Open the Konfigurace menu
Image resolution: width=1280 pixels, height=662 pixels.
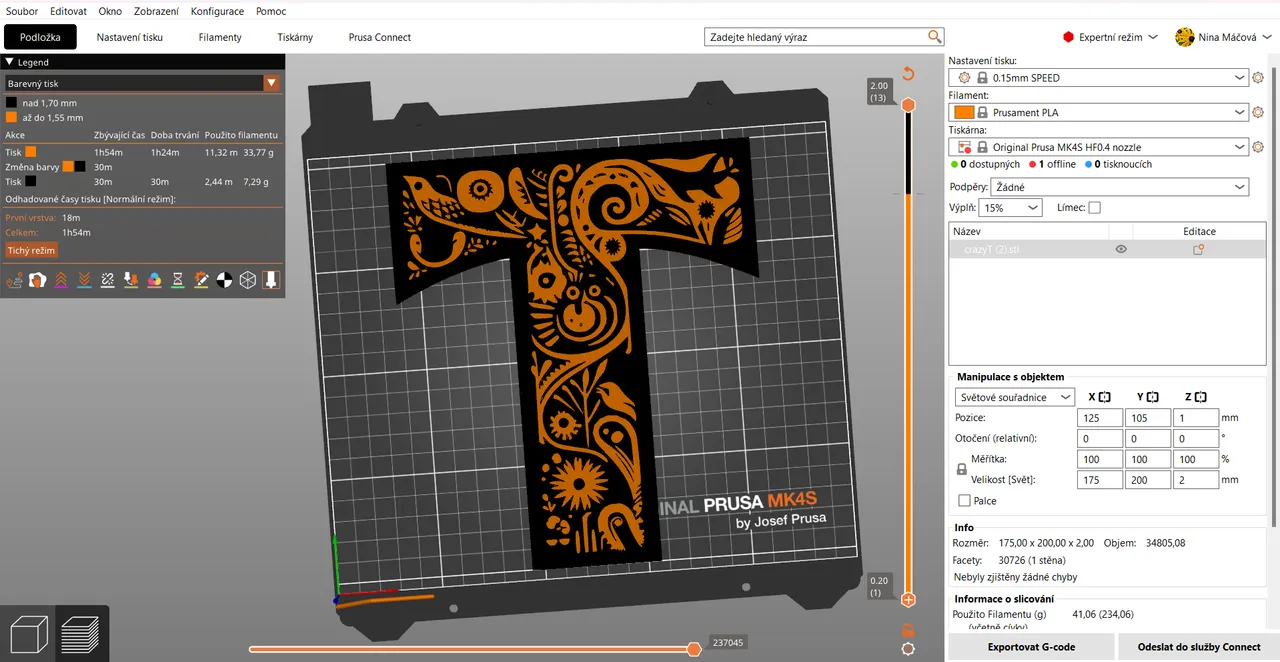tap(217, 11)
